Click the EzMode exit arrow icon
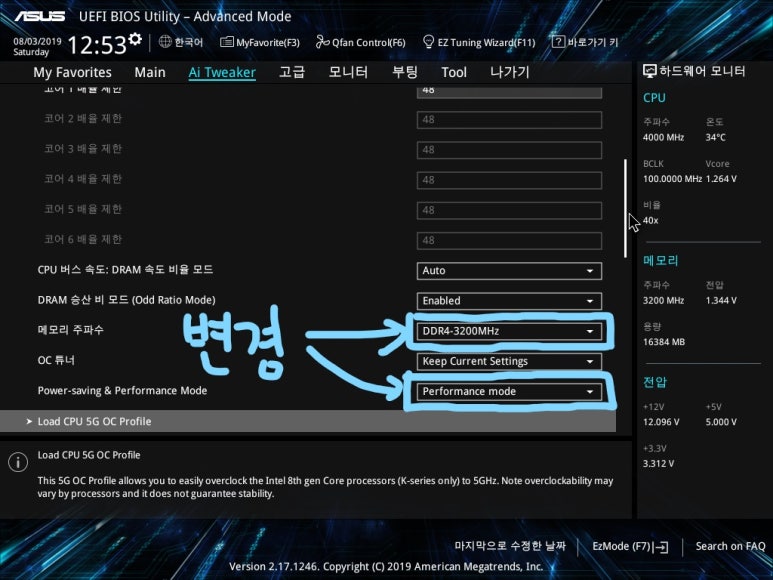Viewport: 773px width, 580px height. pyautogui.click(x=662, y=546)
